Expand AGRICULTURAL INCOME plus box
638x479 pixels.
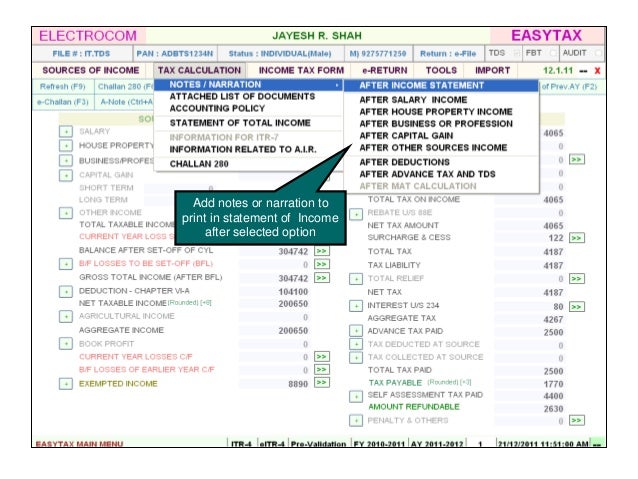(x=66, y=316)
